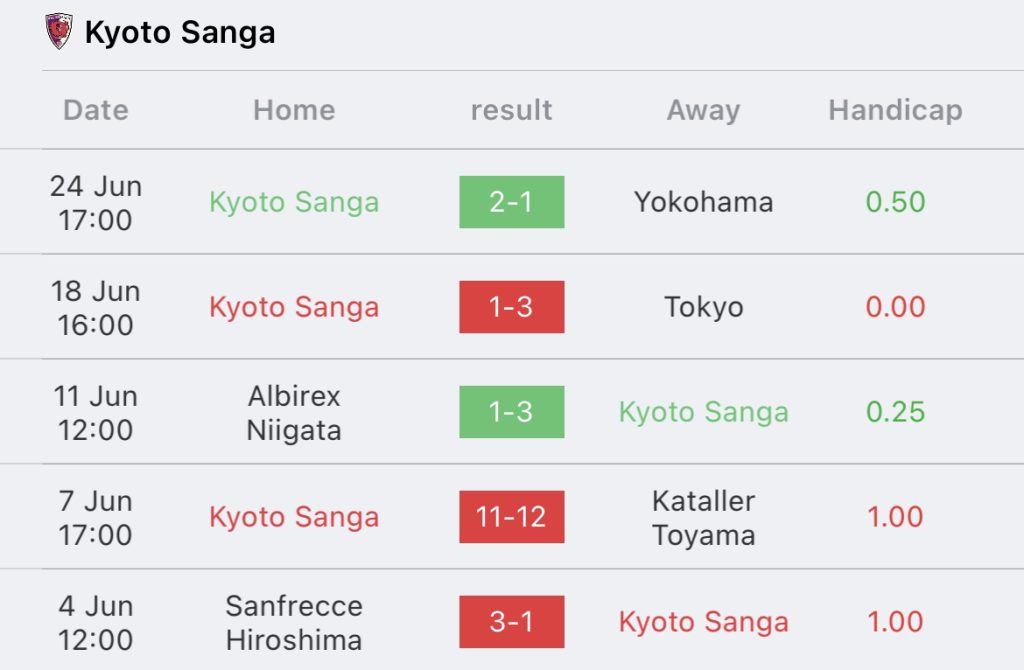Select the Home column header

[294, 110]
